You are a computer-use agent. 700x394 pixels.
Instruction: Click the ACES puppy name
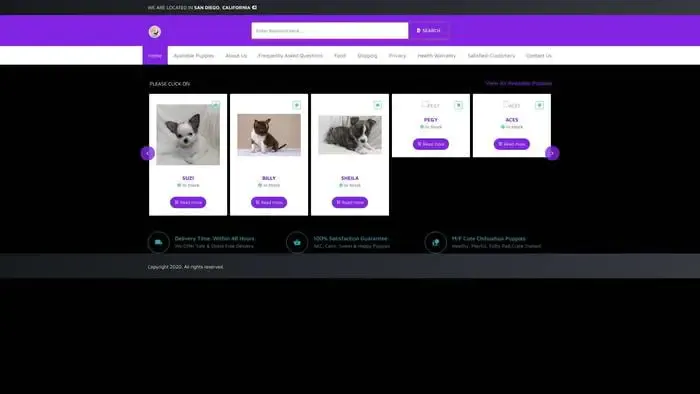coord(512,120)
